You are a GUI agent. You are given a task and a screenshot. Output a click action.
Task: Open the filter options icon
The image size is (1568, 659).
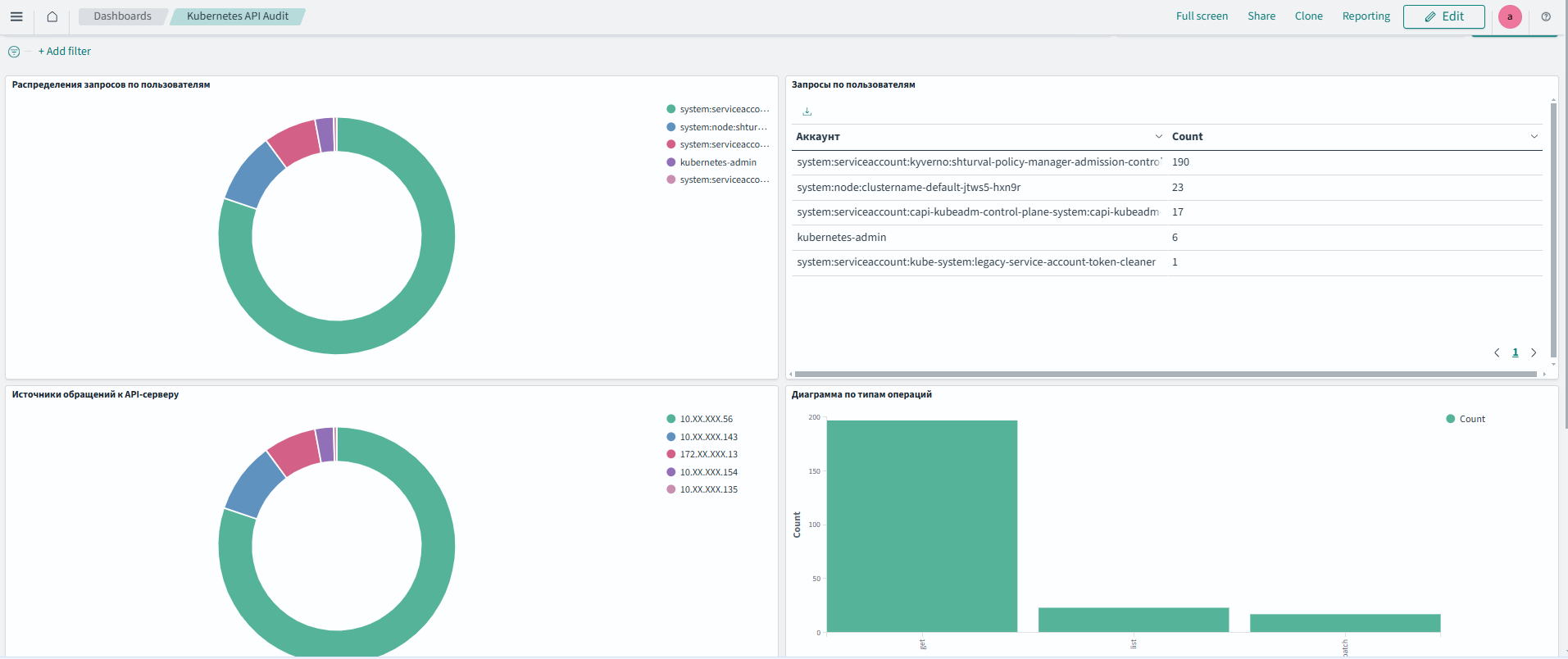14,52
